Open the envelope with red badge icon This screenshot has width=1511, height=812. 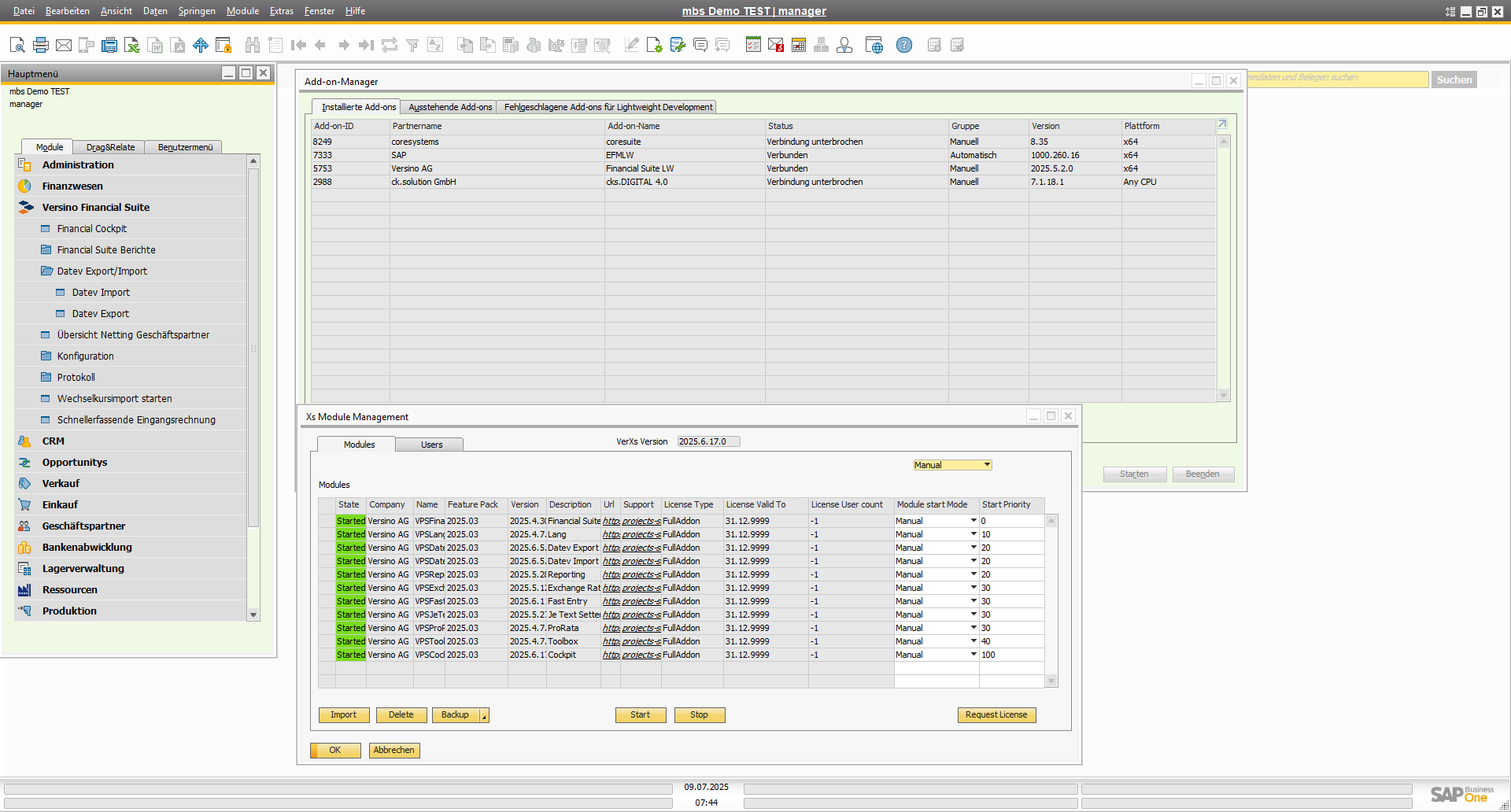776,45
